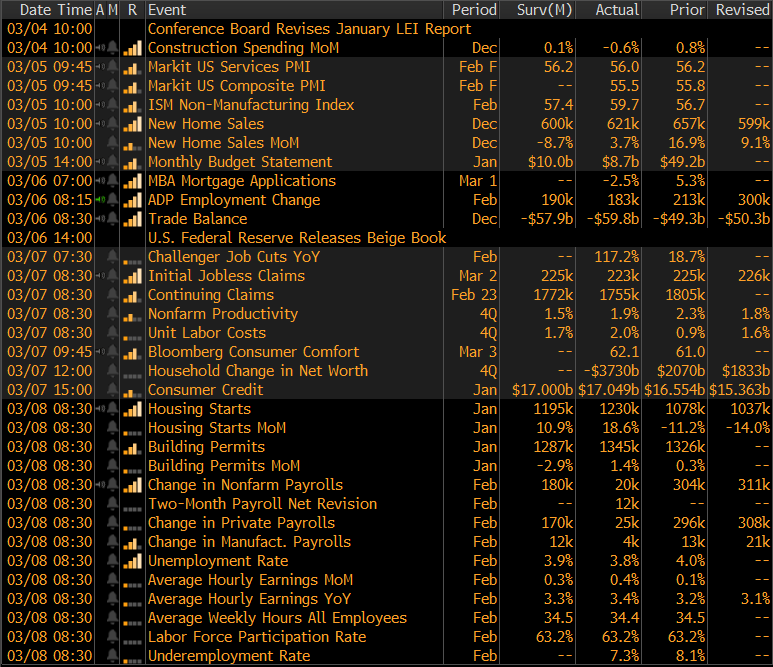Click relevance bars for Change in Nonfarm Payrolls
Viewport: 773px width, 667px height.
132,485
